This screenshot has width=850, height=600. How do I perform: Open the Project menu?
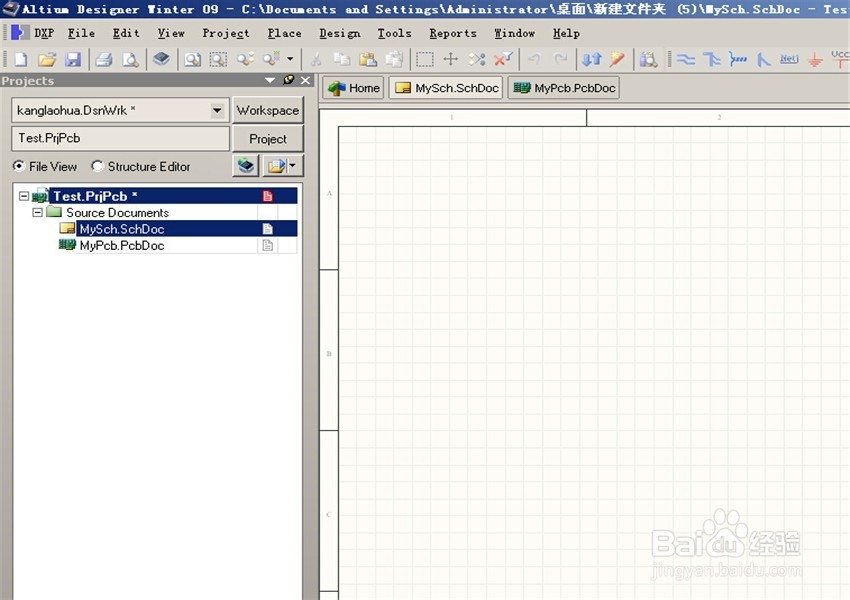click(x=226, y=34)
